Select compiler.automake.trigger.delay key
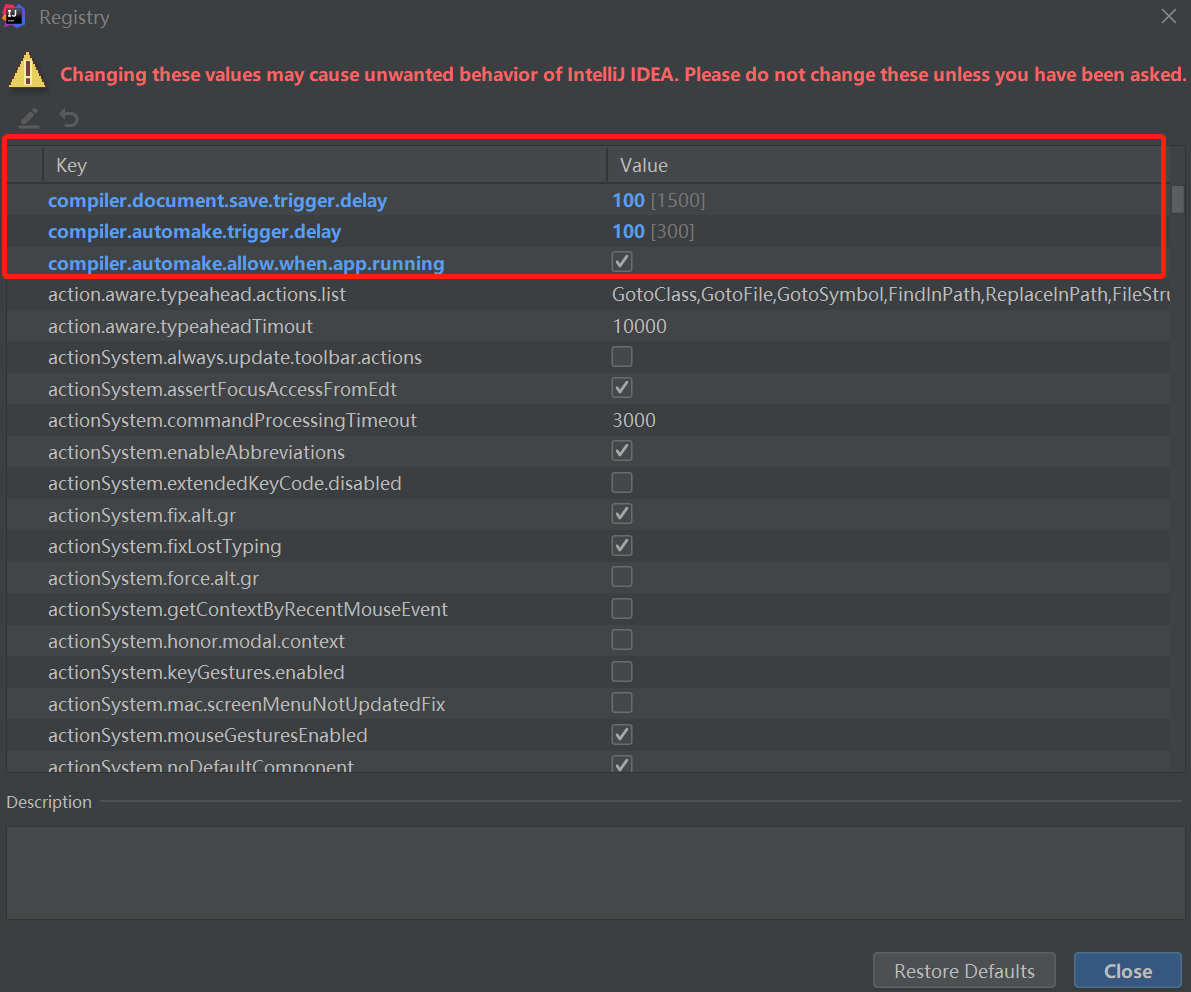1191x992 pixels. 194,232
